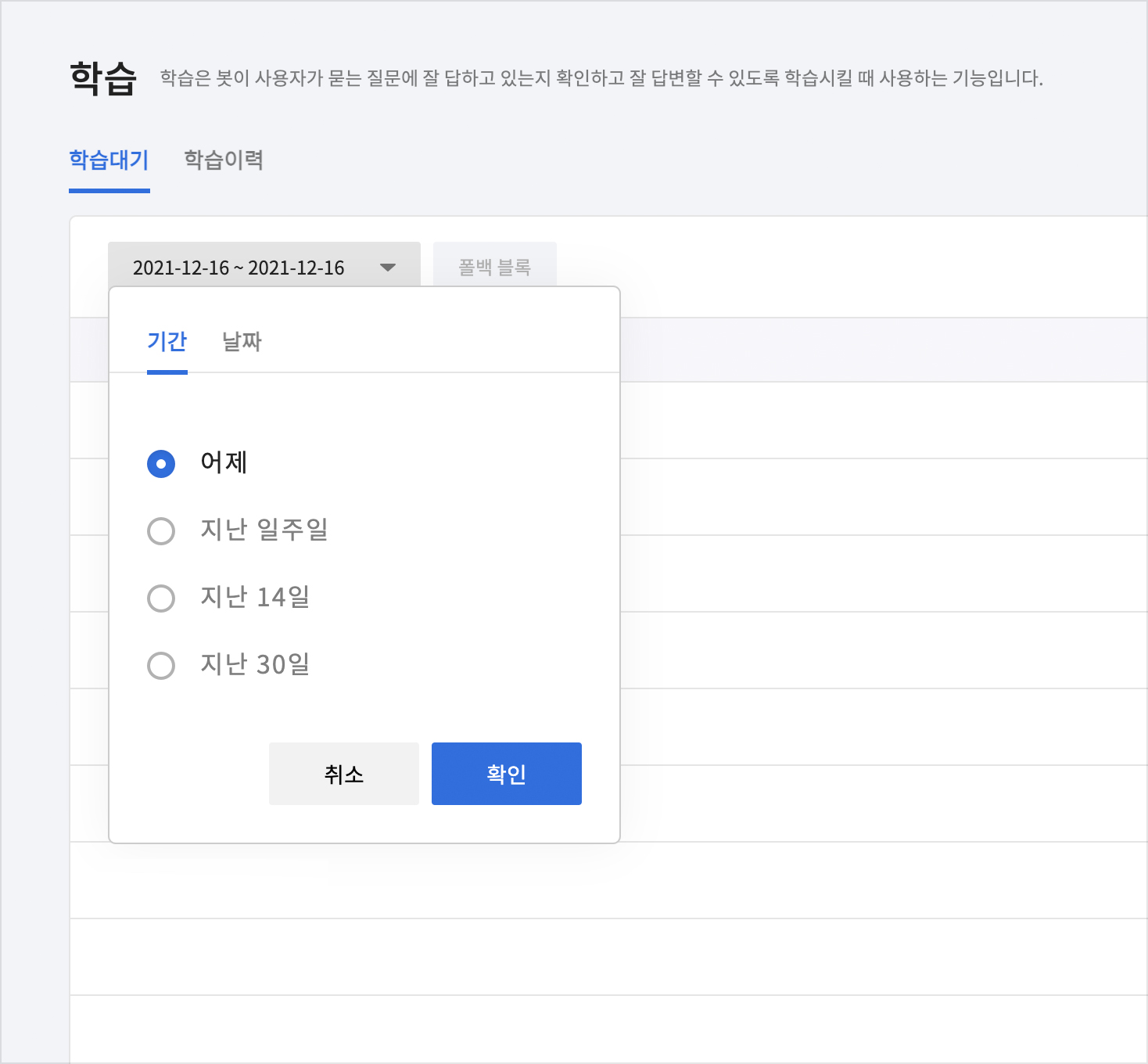The image size is (1148, 1064).
Task: Switch to the 학습이력 tab
Action: point(224,160)
